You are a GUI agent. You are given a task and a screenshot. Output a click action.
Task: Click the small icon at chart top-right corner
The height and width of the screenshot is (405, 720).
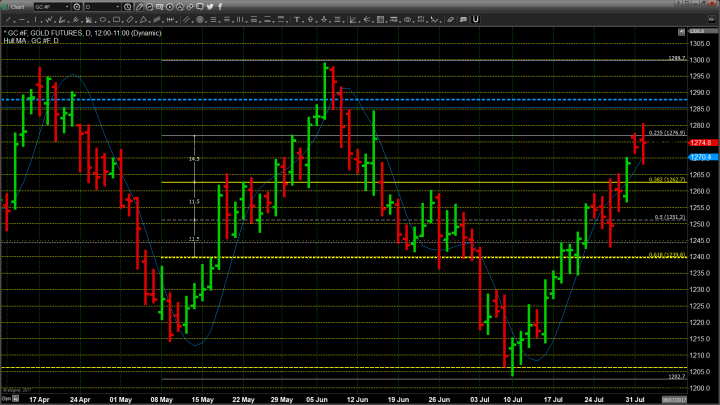(681, 32)
